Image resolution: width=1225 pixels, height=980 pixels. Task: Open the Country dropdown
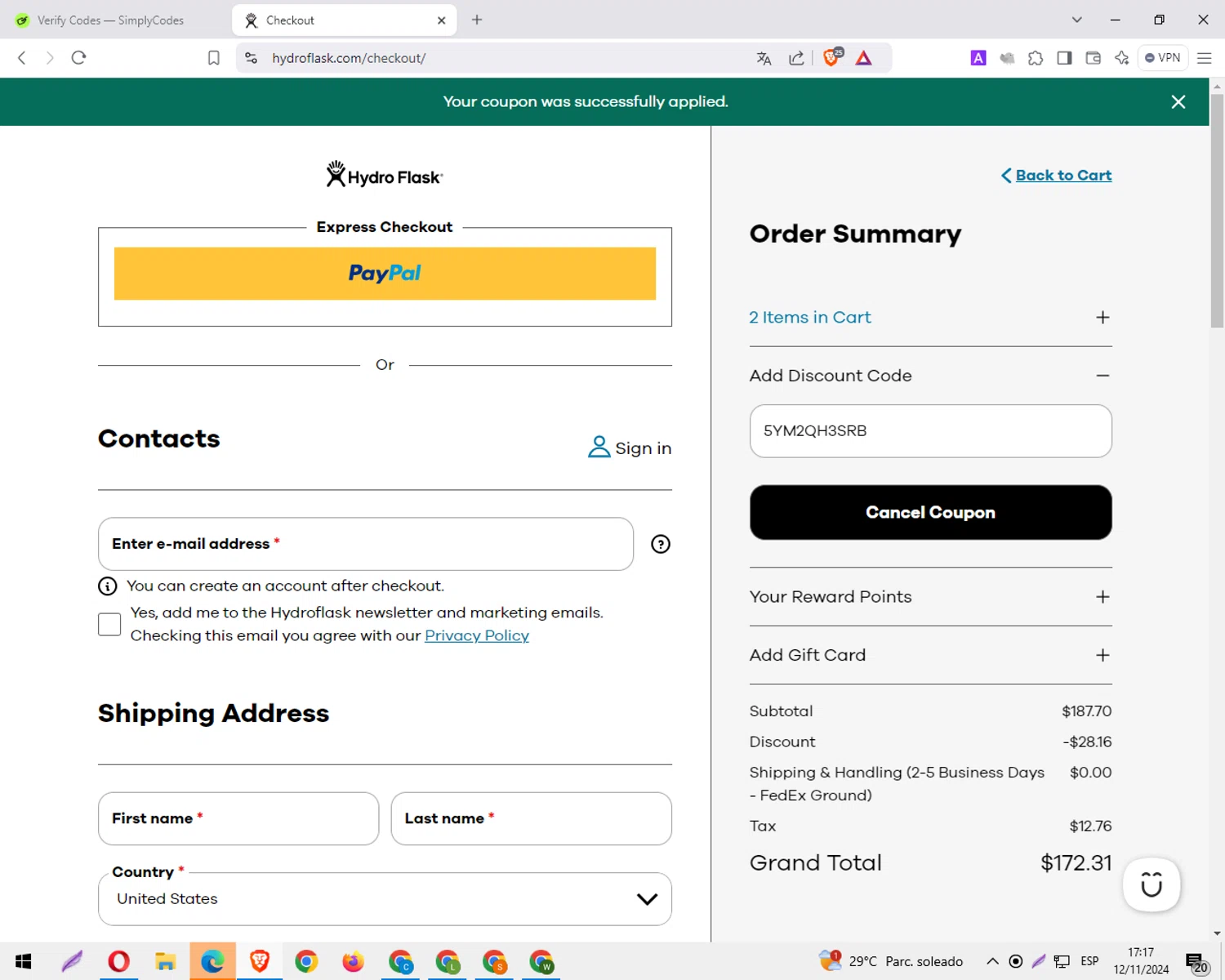[385, 899]
